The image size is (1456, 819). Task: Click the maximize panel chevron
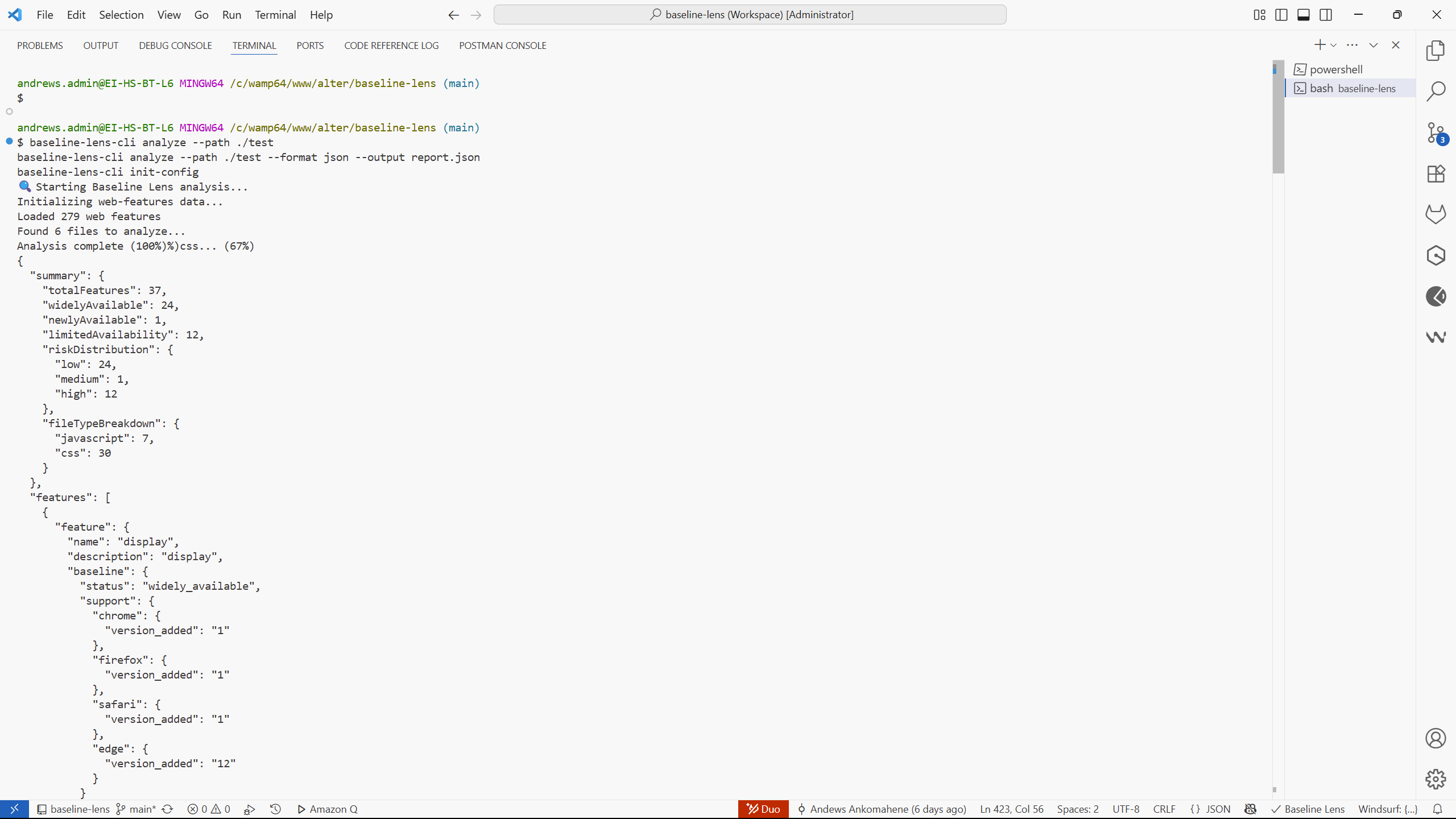pos(1374,45)
